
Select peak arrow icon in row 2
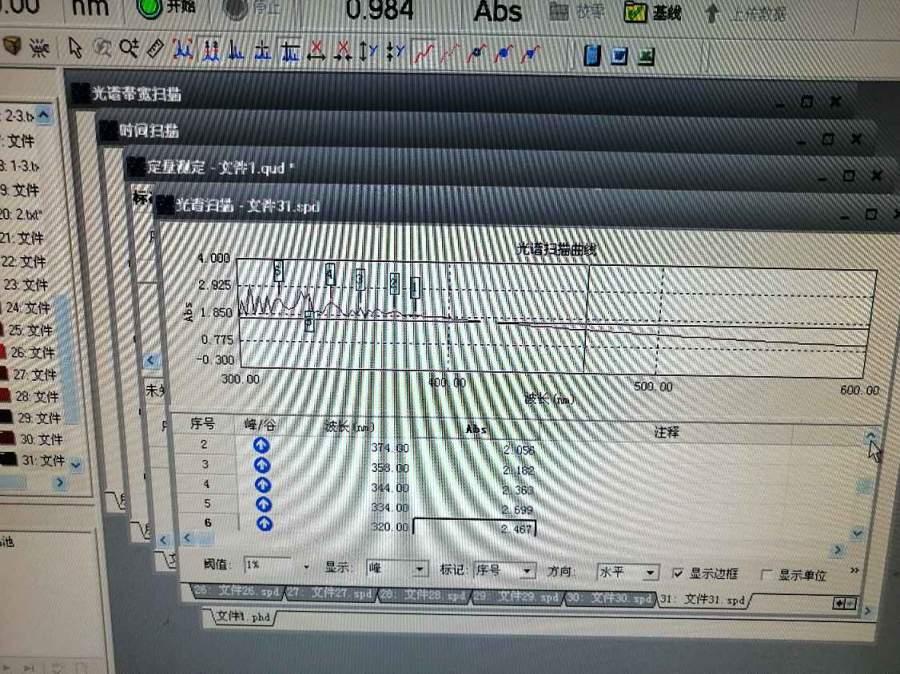coord(261,445)
